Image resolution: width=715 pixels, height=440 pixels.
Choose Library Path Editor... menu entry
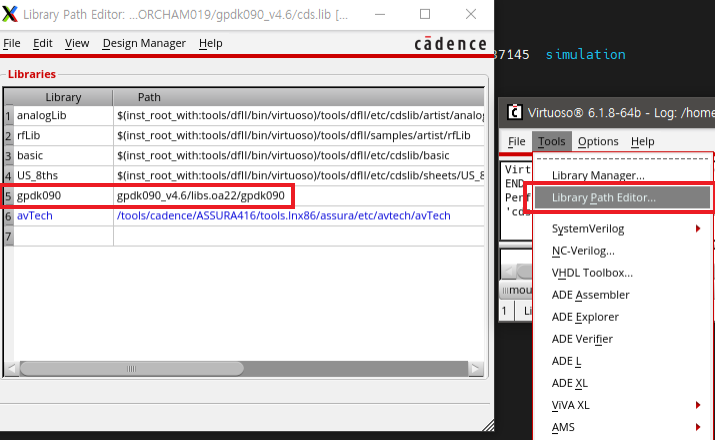[x=622, y=197]
